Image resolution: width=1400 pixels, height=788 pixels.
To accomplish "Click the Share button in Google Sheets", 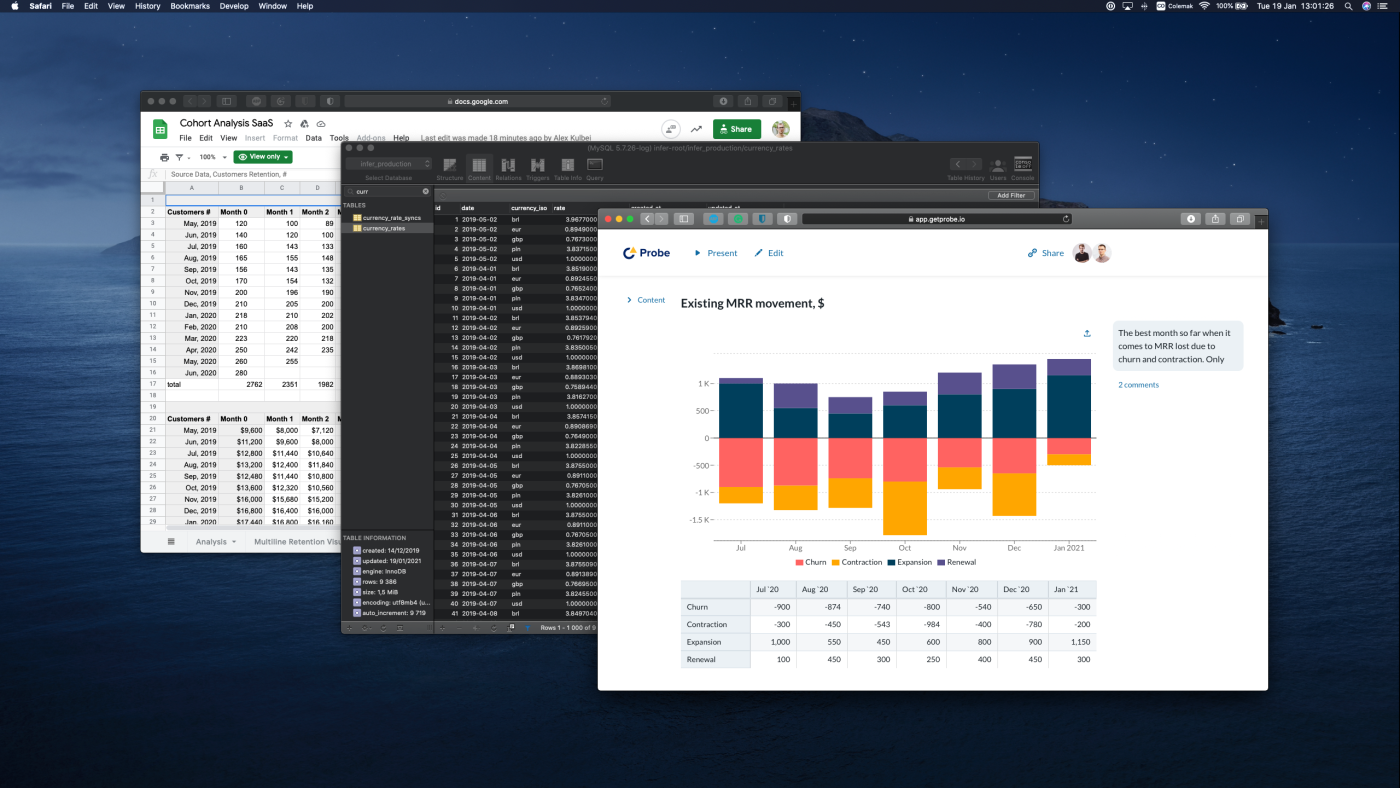I will tap(737, 129).
